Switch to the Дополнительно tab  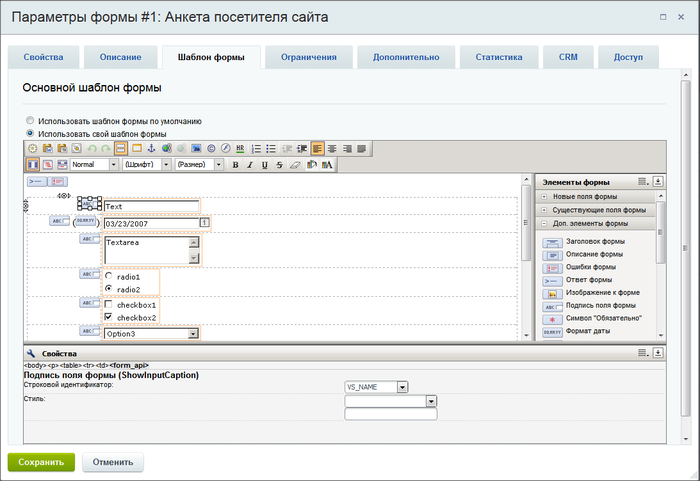406,57
